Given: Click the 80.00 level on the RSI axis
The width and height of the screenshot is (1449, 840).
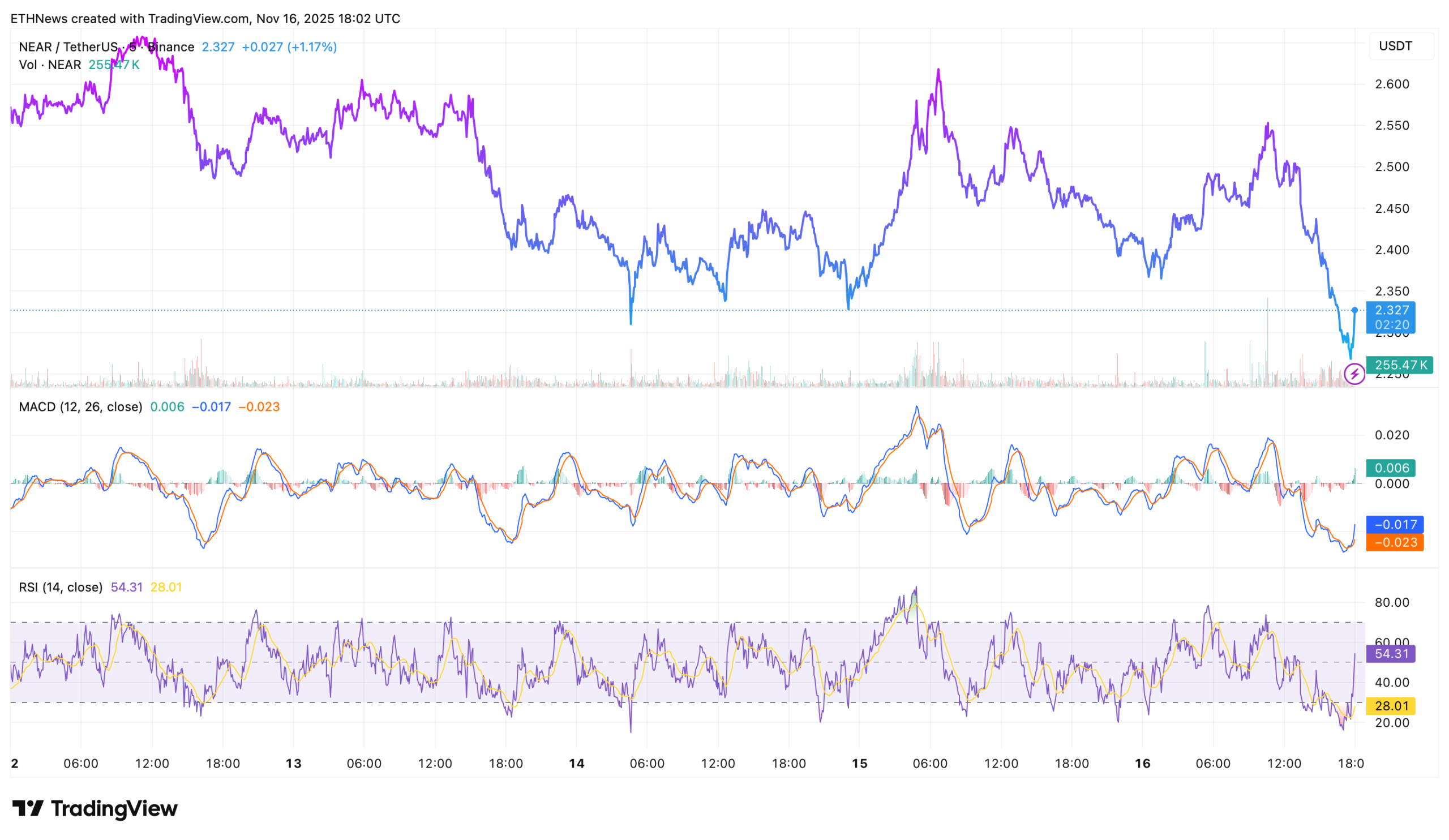Looking at the screenshot, I should [x=1391, y=602].
